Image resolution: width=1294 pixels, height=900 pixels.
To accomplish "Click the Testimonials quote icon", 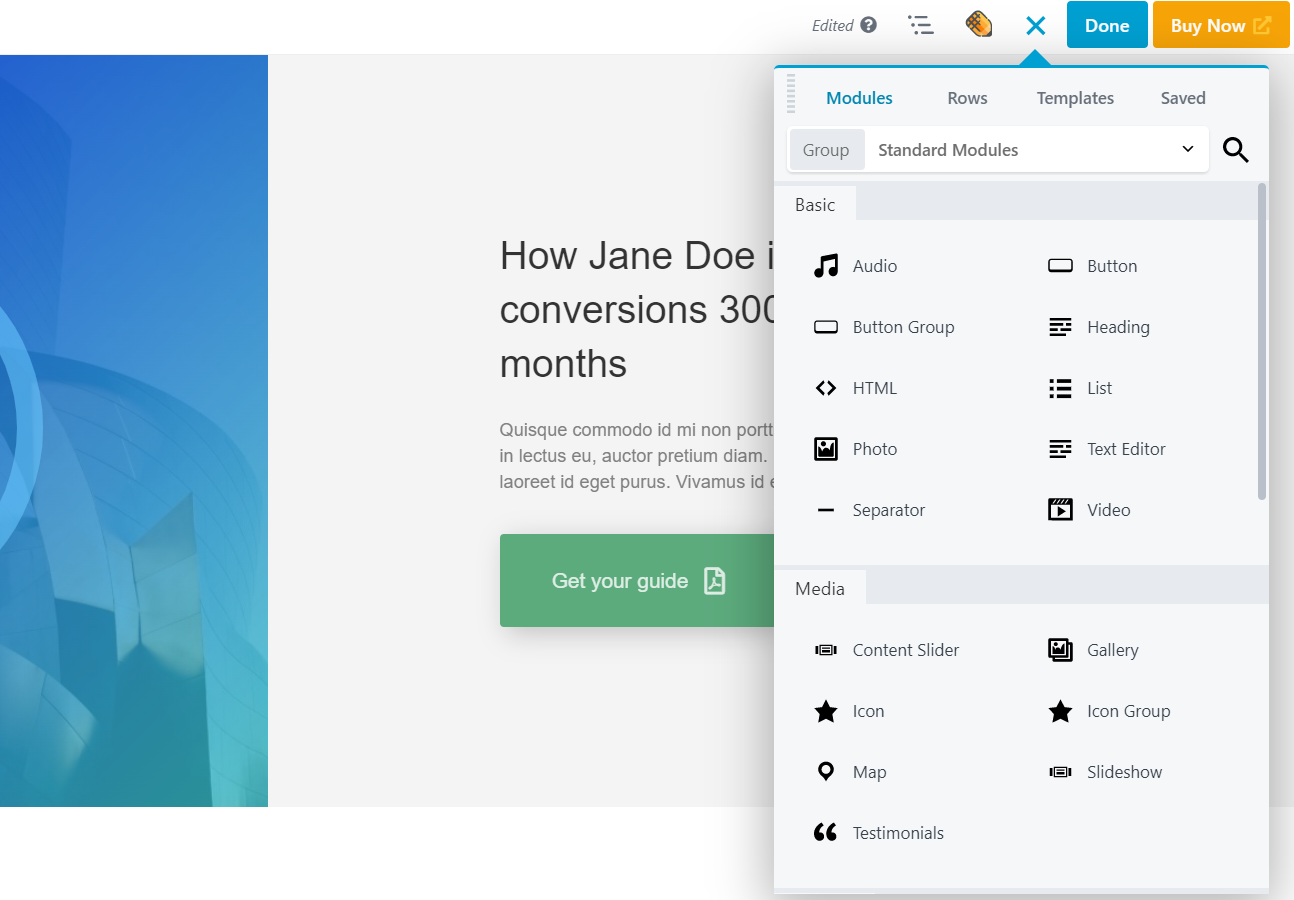I will pos(826,833).
